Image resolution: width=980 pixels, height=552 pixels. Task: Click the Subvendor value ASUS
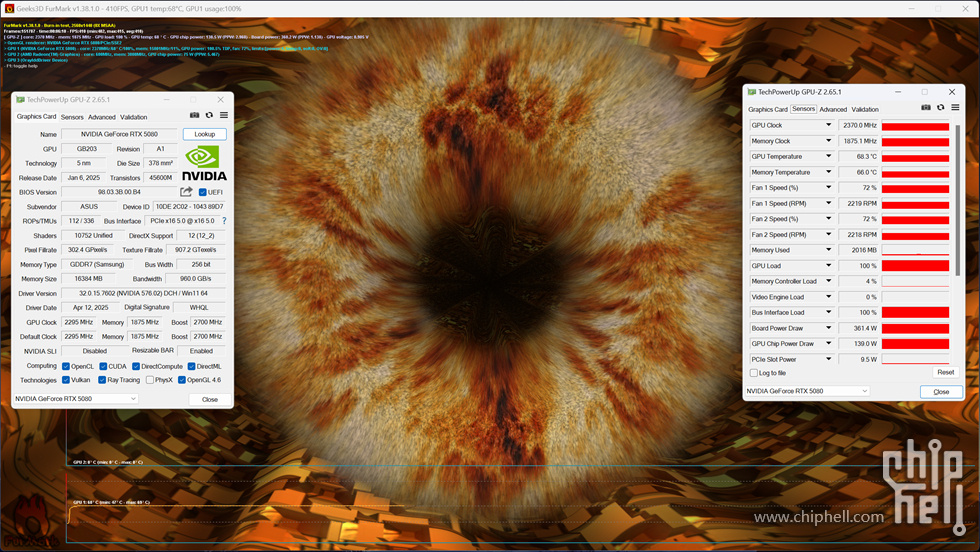(x=89, y=206)
